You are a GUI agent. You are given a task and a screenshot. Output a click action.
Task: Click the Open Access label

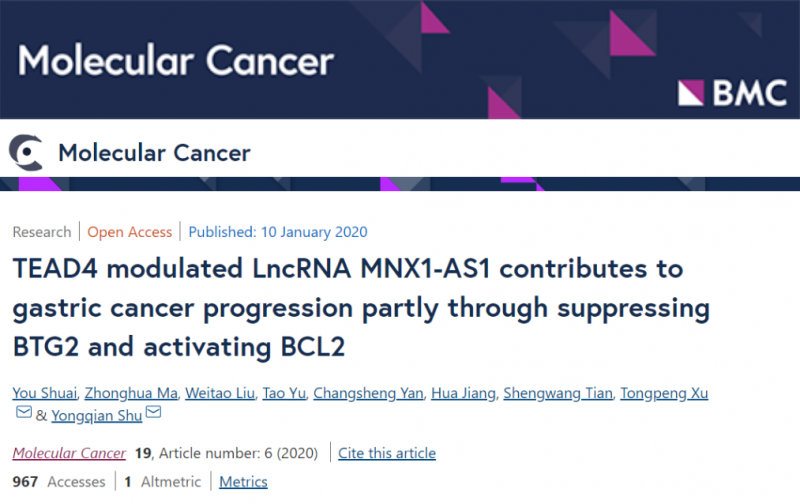click(x=129, y=232)
